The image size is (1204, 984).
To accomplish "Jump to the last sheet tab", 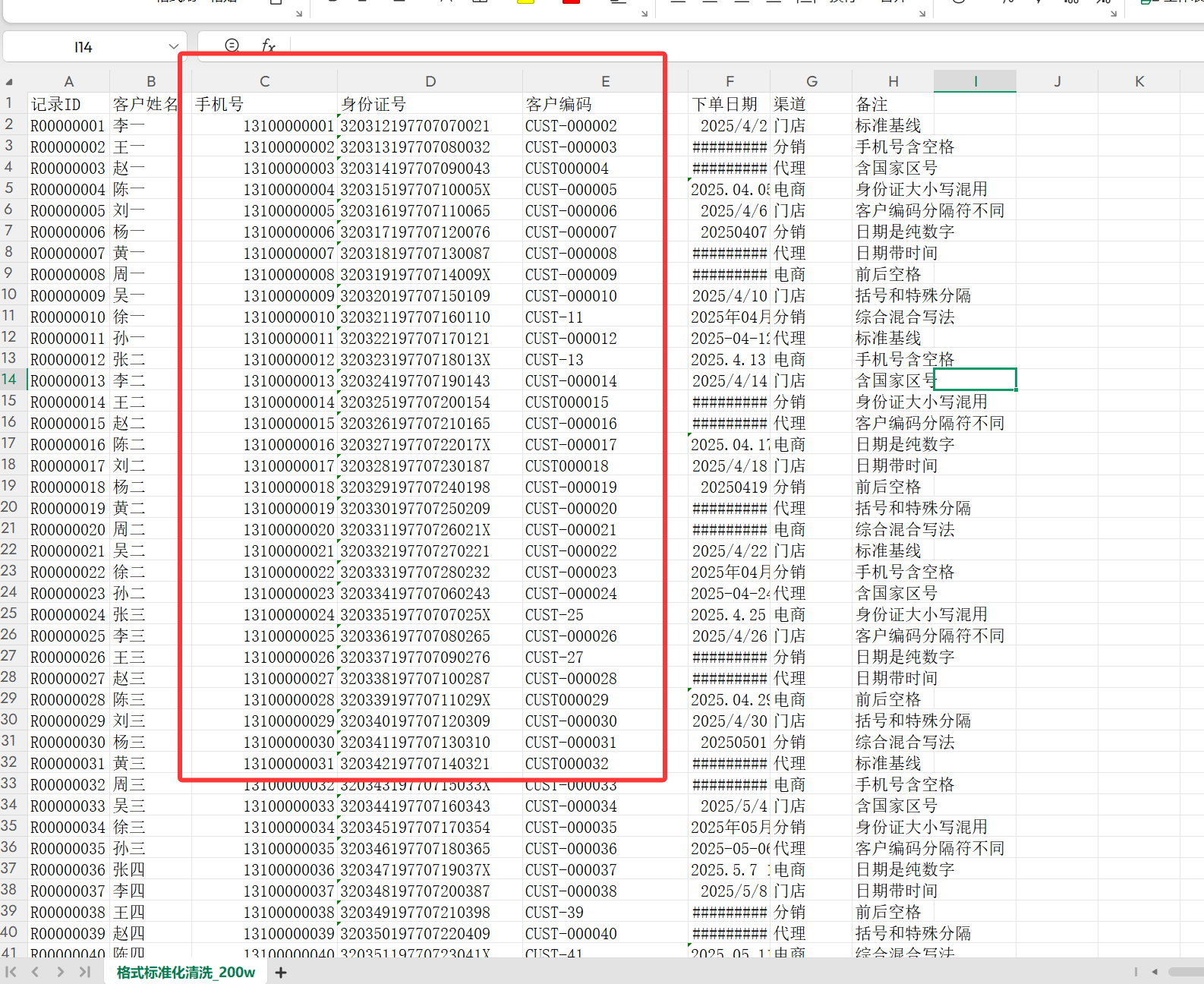I will (x=84, y=972).
